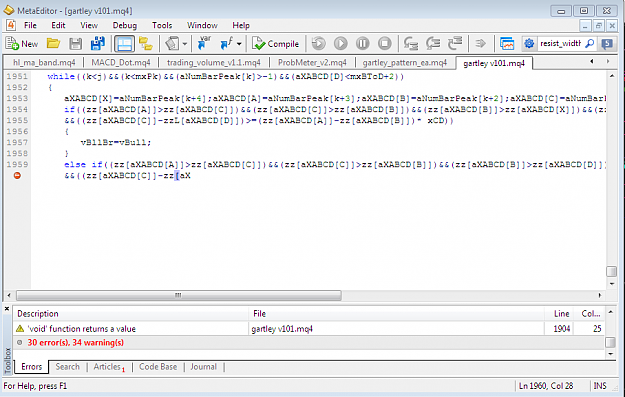Screen dimensions: 625x397
Task: Switch to trading_volume_v1.1.mq4 tab
Action: point(214,63)
